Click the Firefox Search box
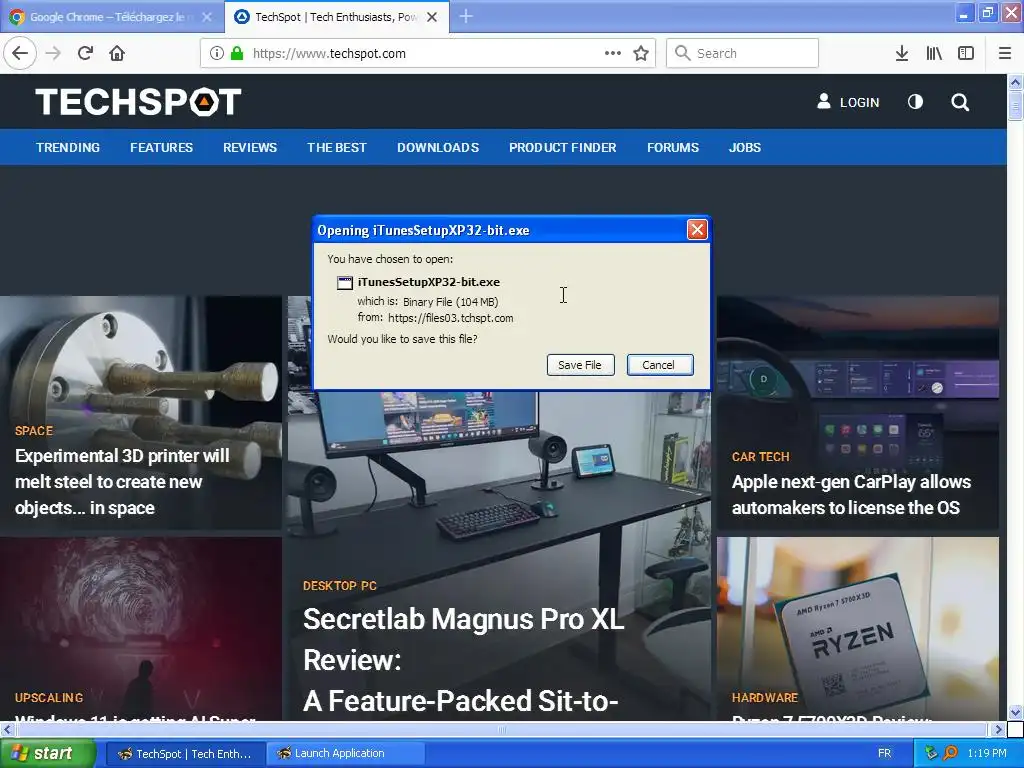This screenshot has height=768, width=1024. [743, 53]
